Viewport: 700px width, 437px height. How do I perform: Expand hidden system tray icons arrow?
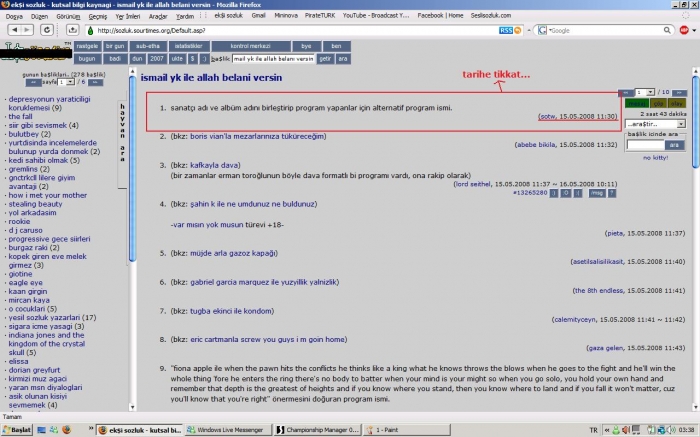(607, 430)
